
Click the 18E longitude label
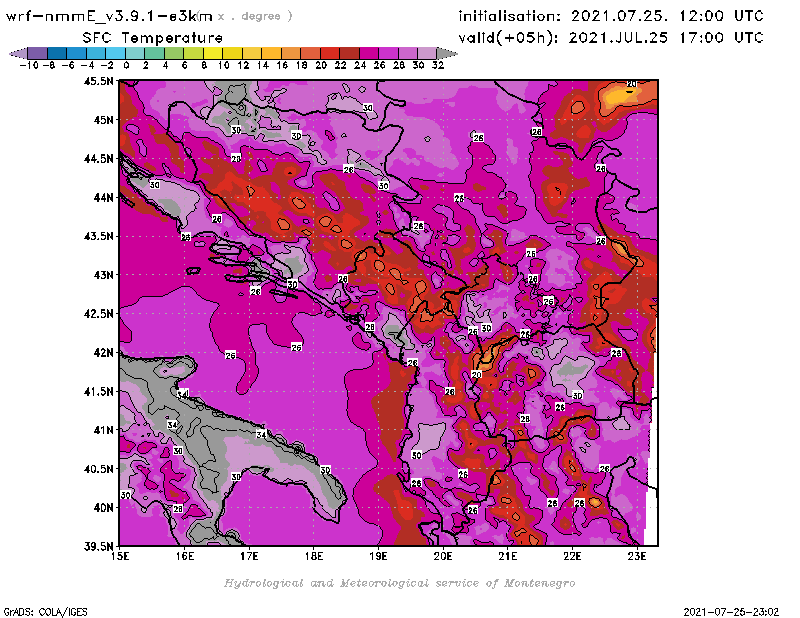314,556
